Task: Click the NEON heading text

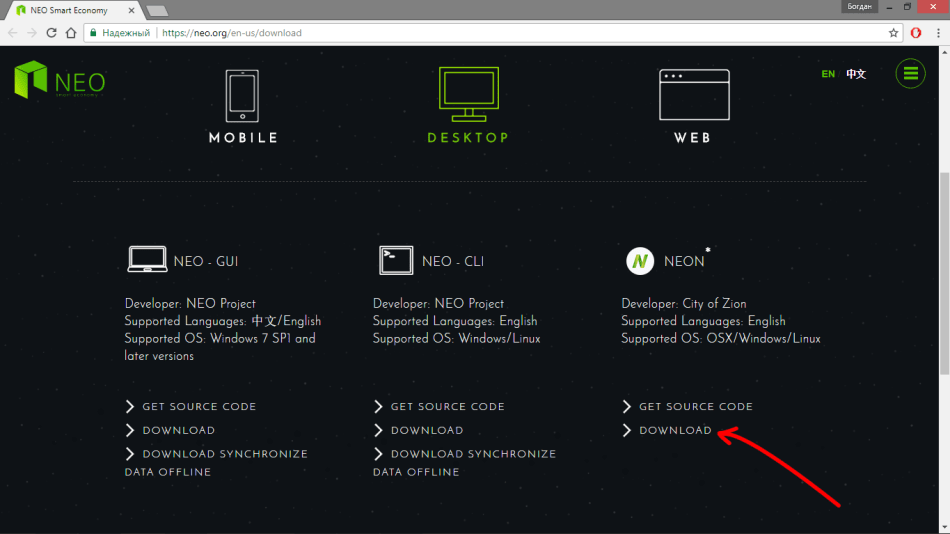Action: pos(684,261)
